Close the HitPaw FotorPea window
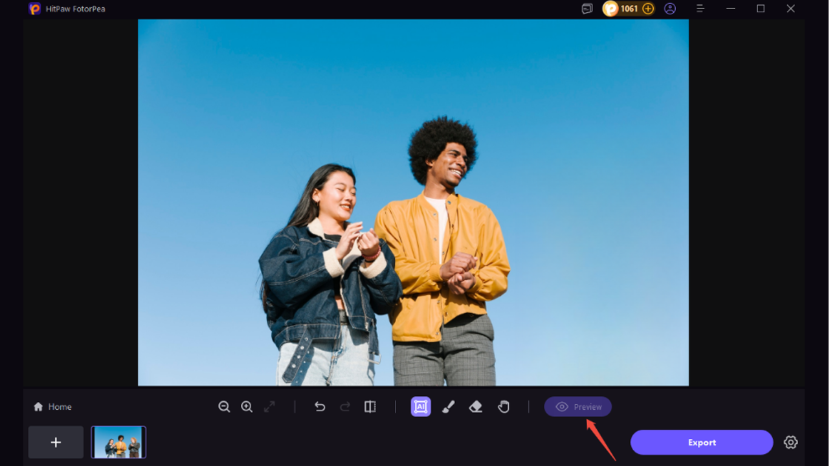Screen dimensions: 829x466 [791, 8]
